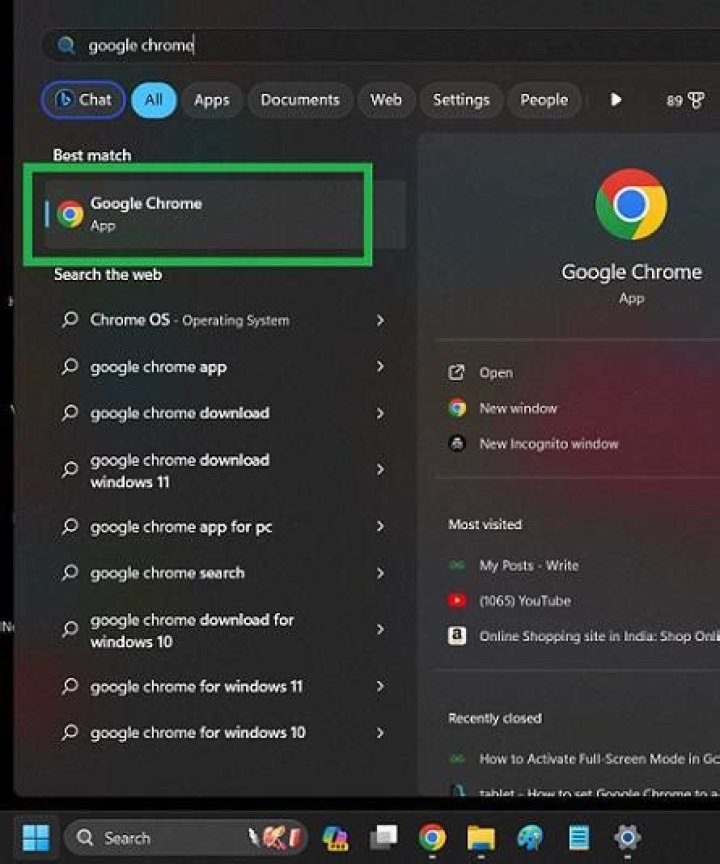
Task: Open the Bing Chat filter tab
Action: 83,100
